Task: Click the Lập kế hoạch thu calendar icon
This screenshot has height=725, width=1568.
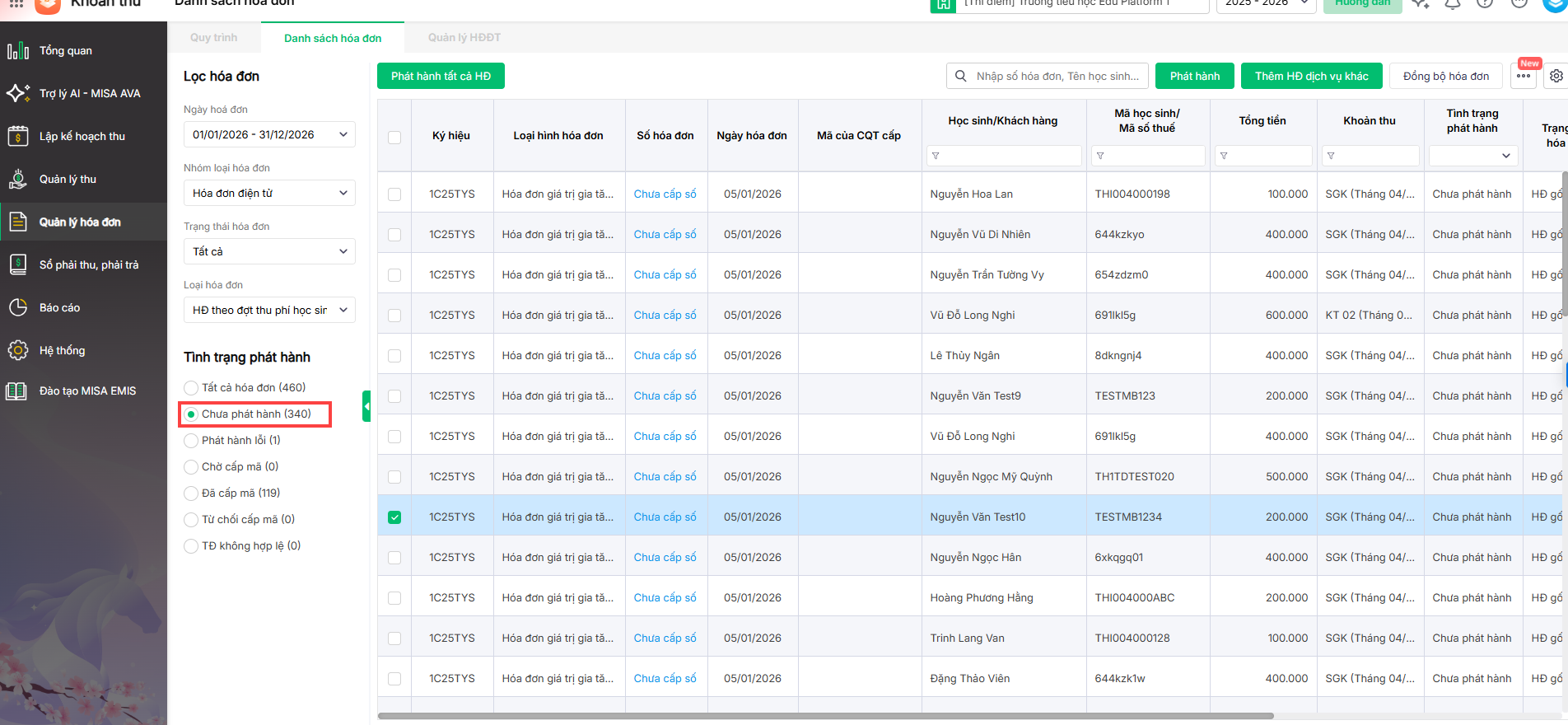Action: pos(18,137)
